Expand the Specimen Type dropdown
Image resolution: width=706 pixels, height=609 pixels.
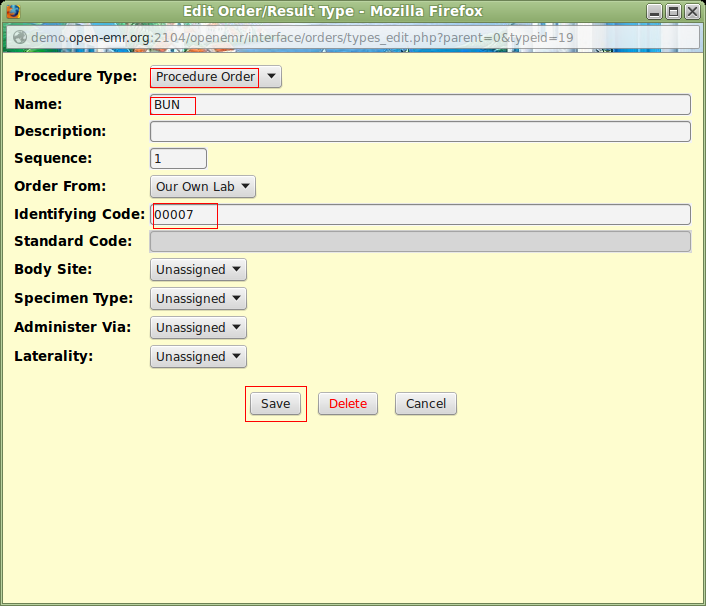tap(198, 299)
